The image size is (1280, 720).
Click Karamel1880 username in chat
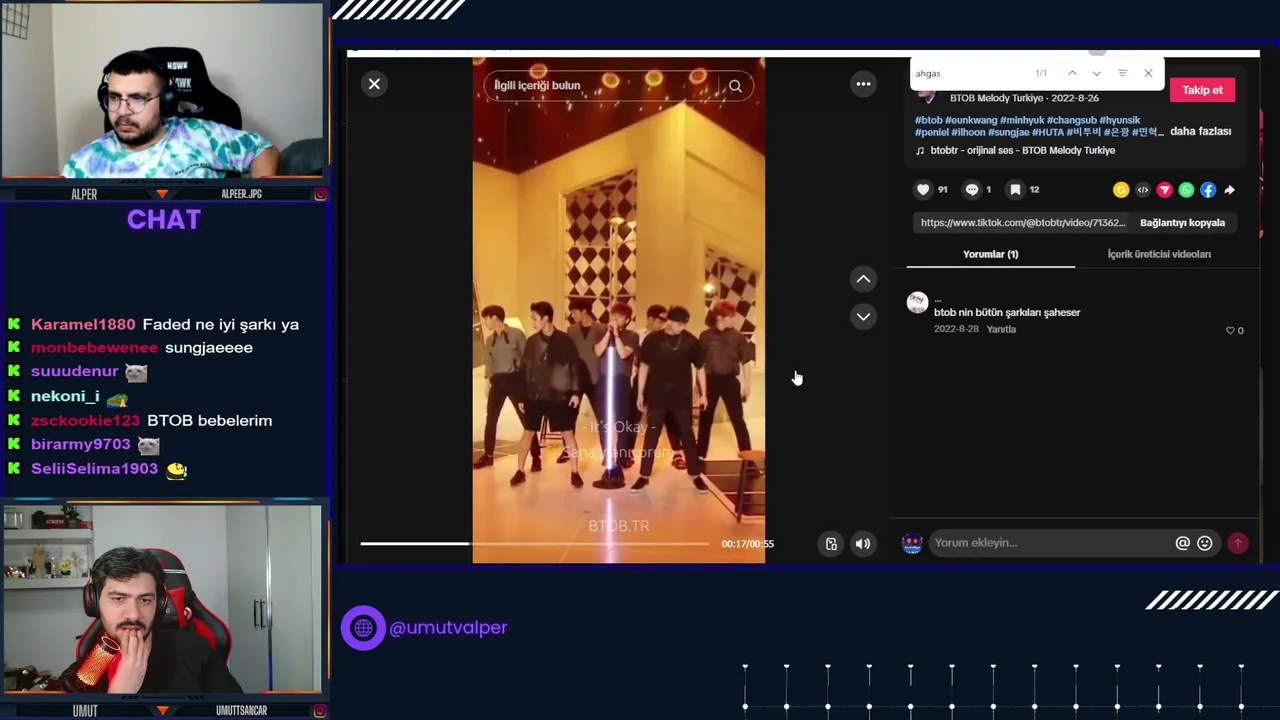(x=83, y=324)
